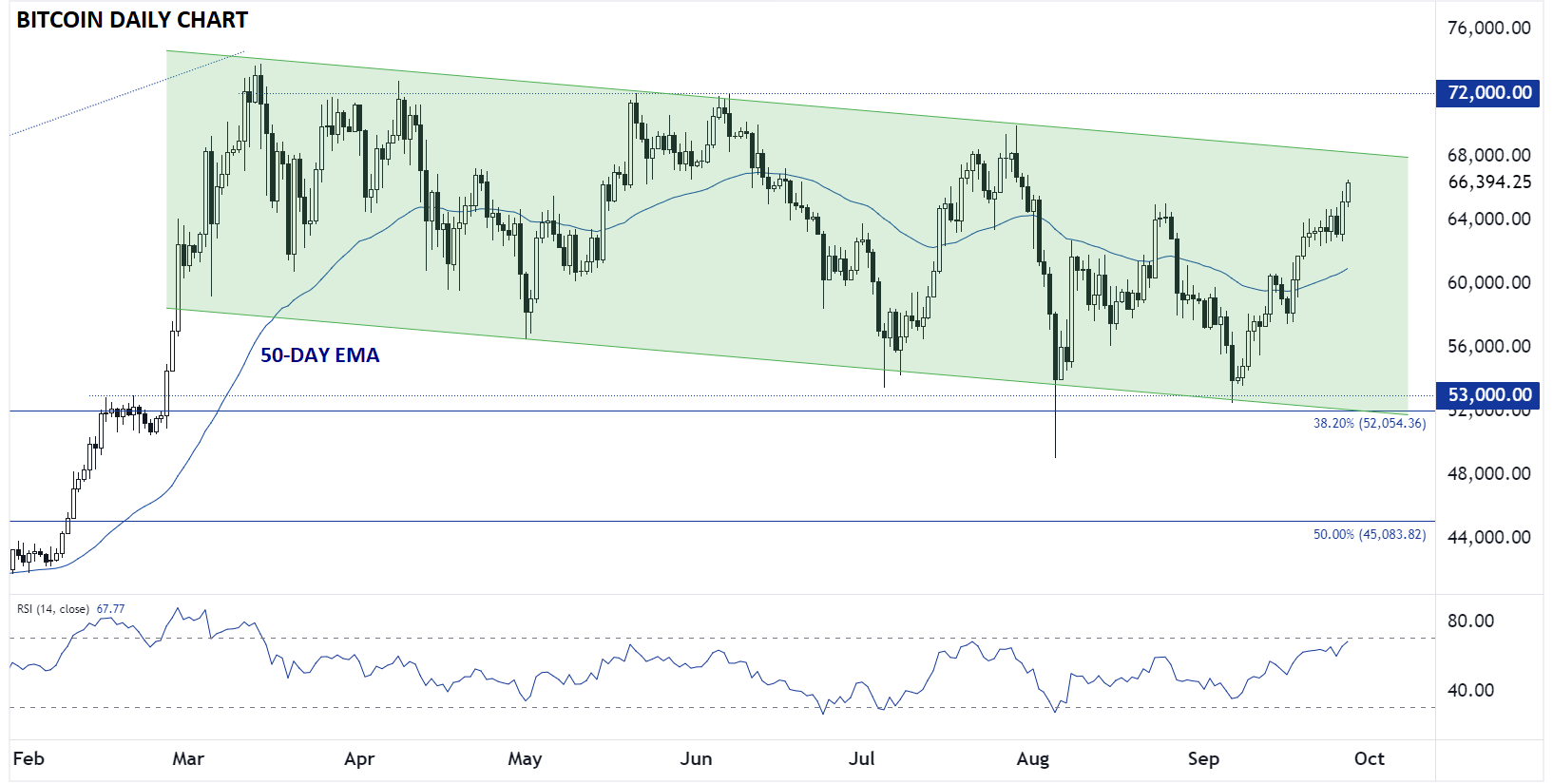Viewport: 1553px width, 784px height.
Task: Click the RSI value 67.77
Action: tap(110, 609)
